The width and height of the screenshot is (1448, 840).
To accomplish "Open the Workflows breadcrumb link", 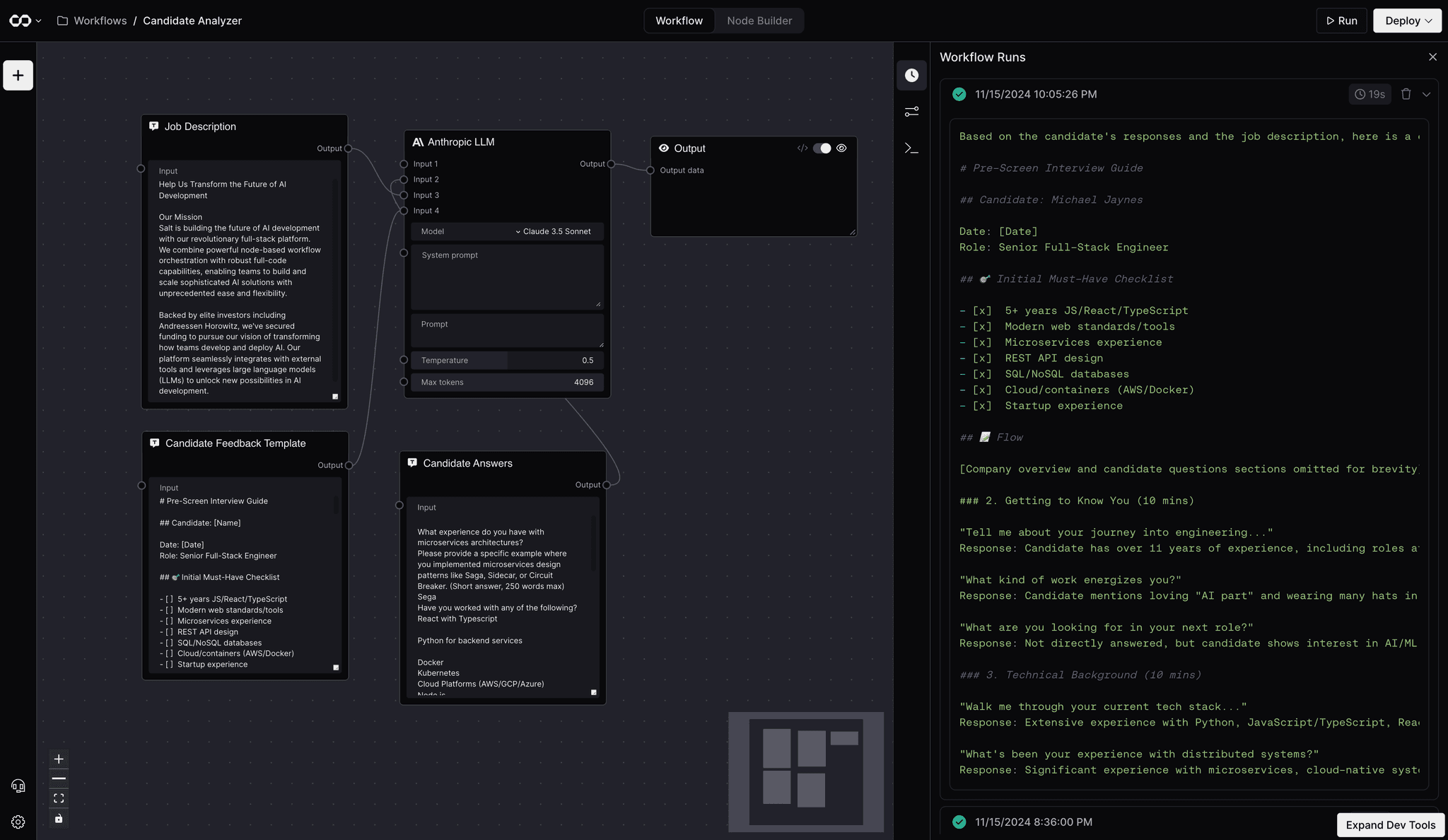I will [x=101, y=21].
